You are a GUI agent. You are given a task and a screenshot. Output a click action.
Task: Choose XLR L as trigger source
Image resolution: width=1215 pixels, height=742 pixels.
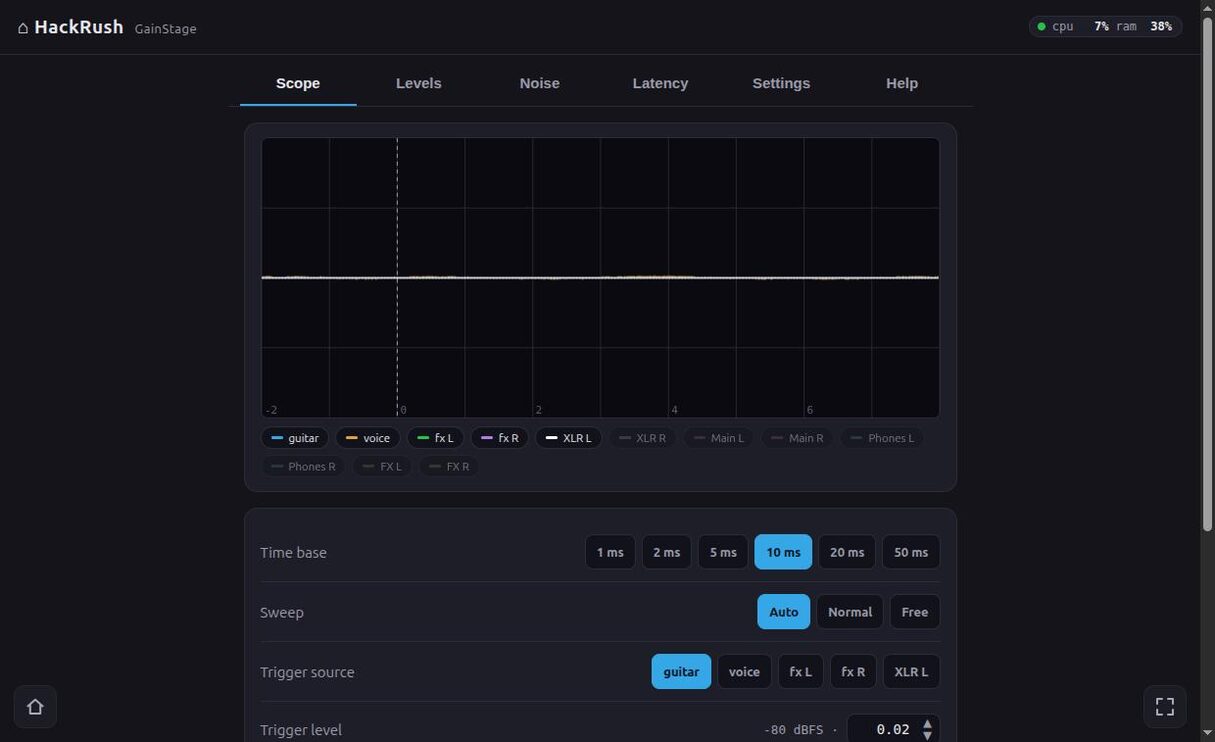(911, 672)
